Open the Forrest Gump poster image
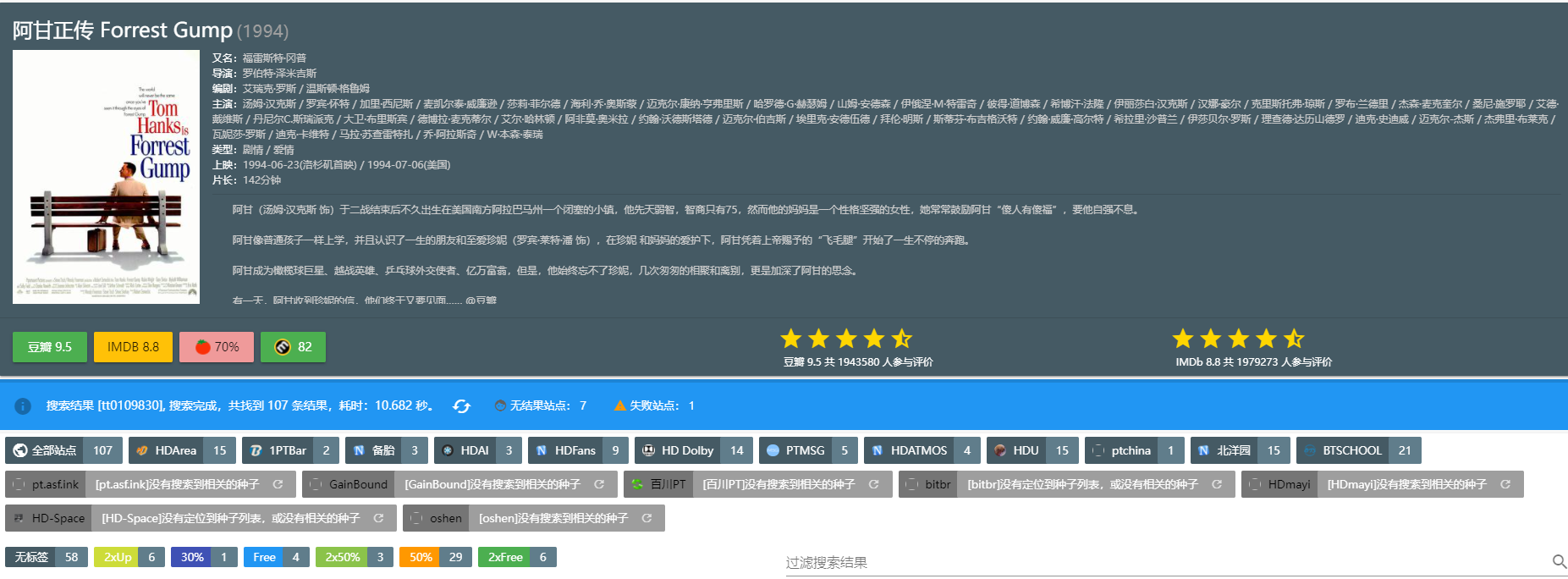Screen dimensions: 1568x579 coord(106,177)
